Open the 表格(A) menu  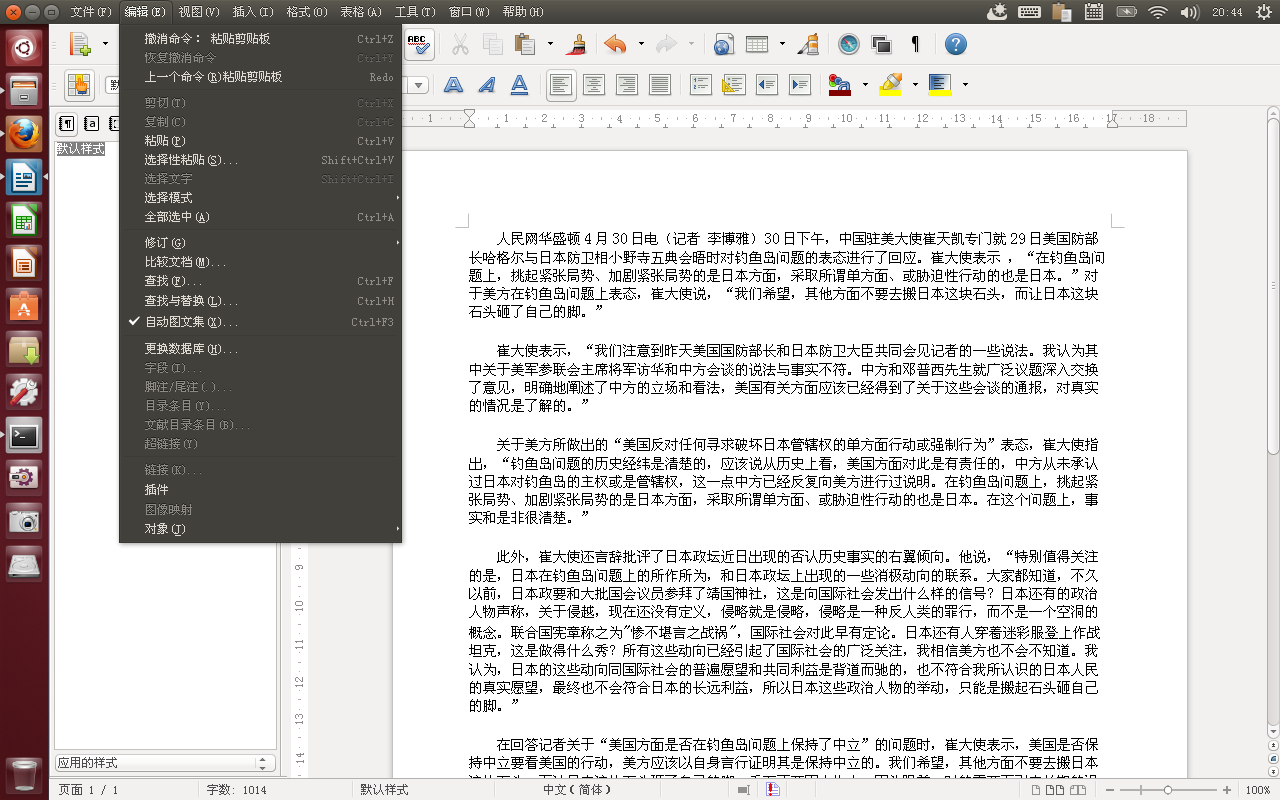pos(361,12)
